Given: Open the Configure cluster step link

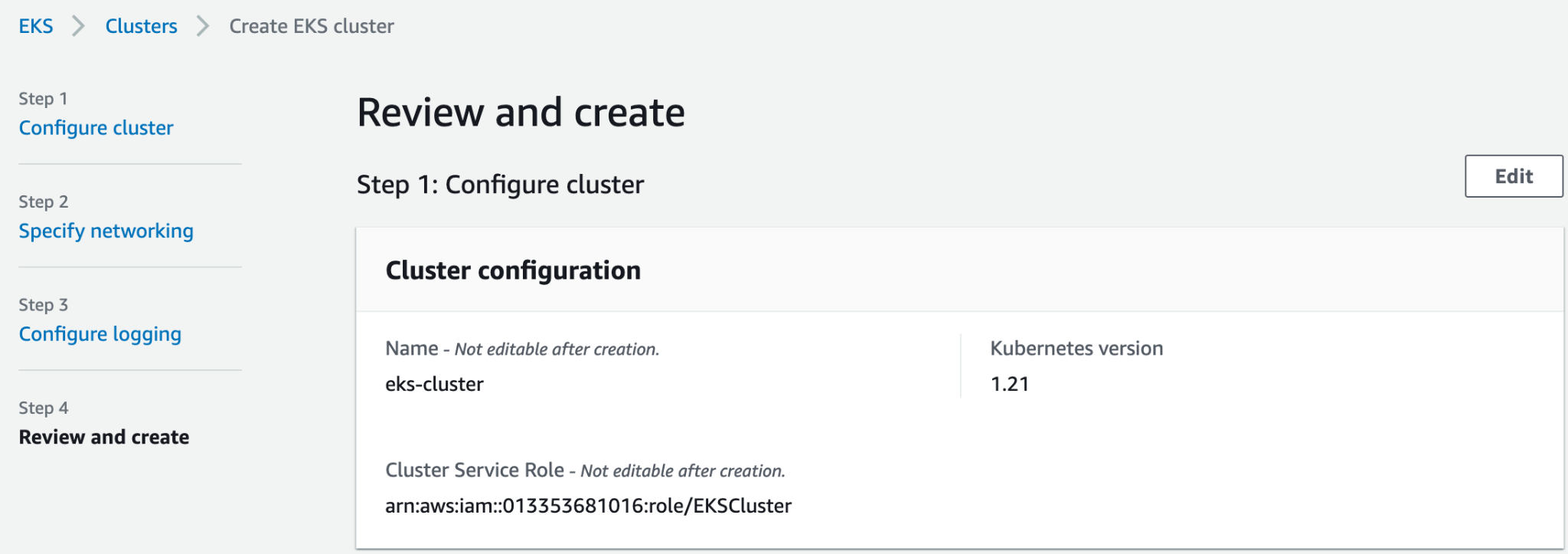Looking at the screenshot, I should coord(96,128).
